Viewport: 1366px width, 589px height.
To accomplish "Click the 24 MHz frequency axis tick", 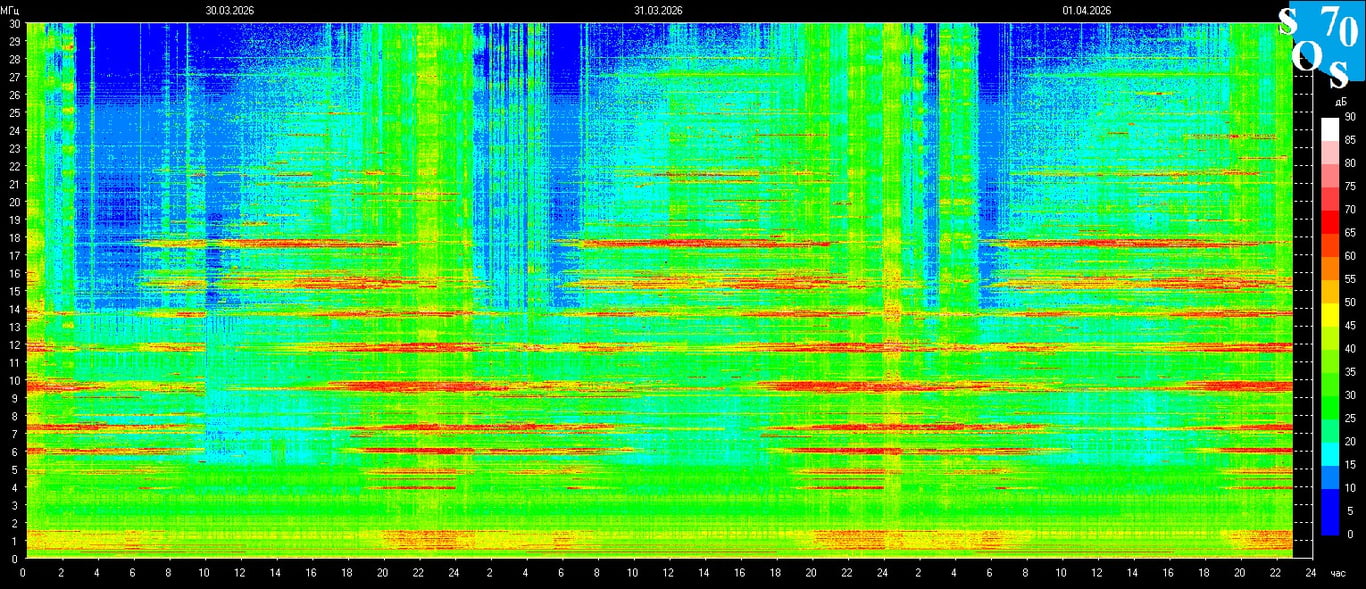I will click(14, 130).
